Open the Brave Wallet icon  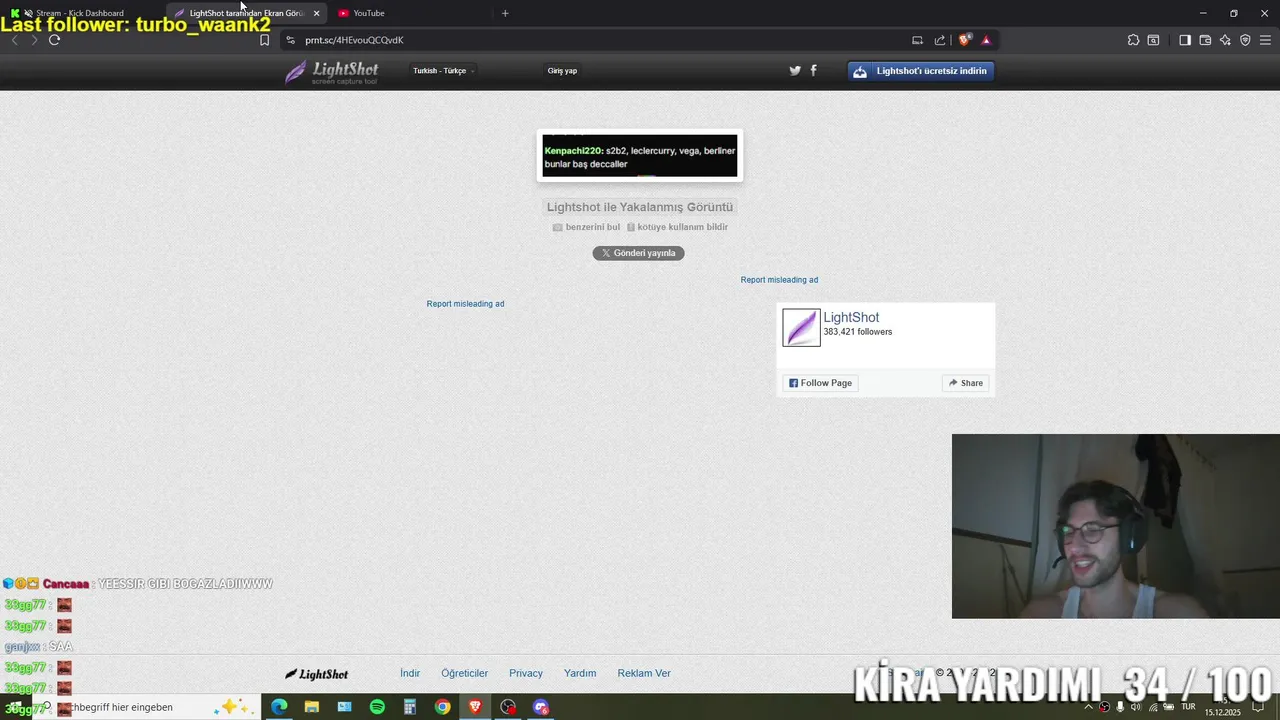1205,40
